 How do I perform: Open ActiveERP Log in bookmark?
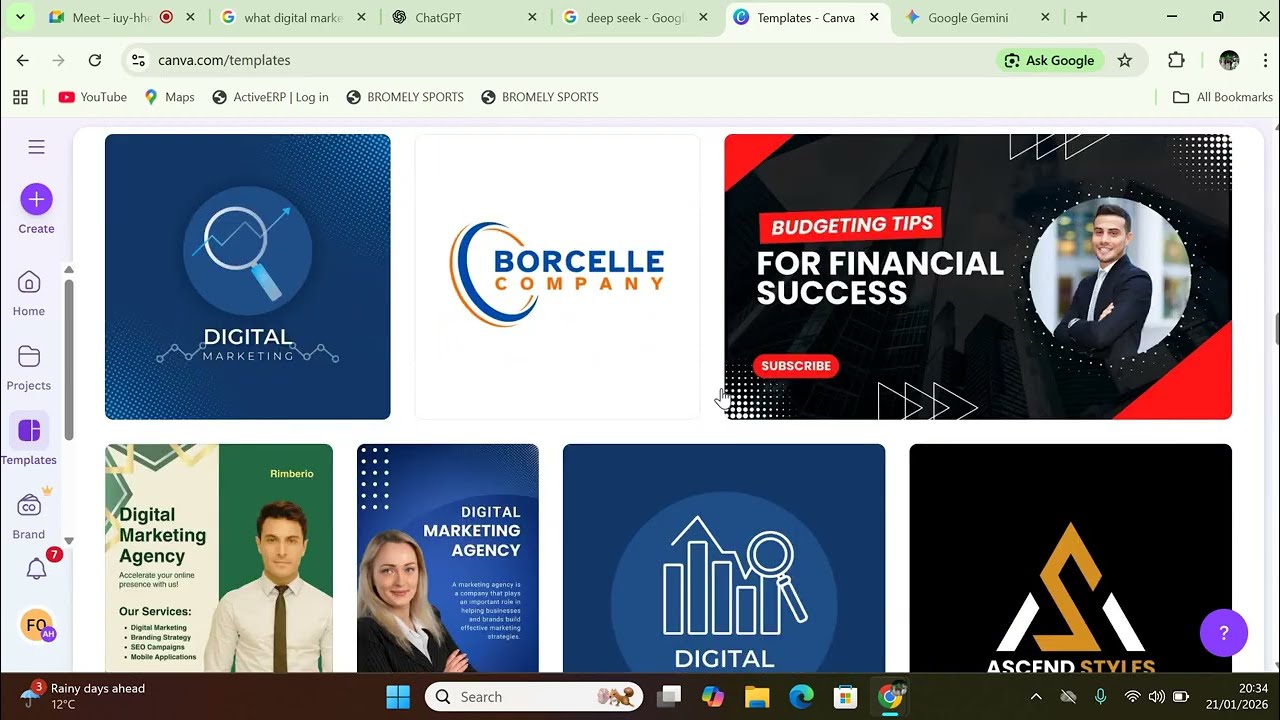tap(270, 97)
